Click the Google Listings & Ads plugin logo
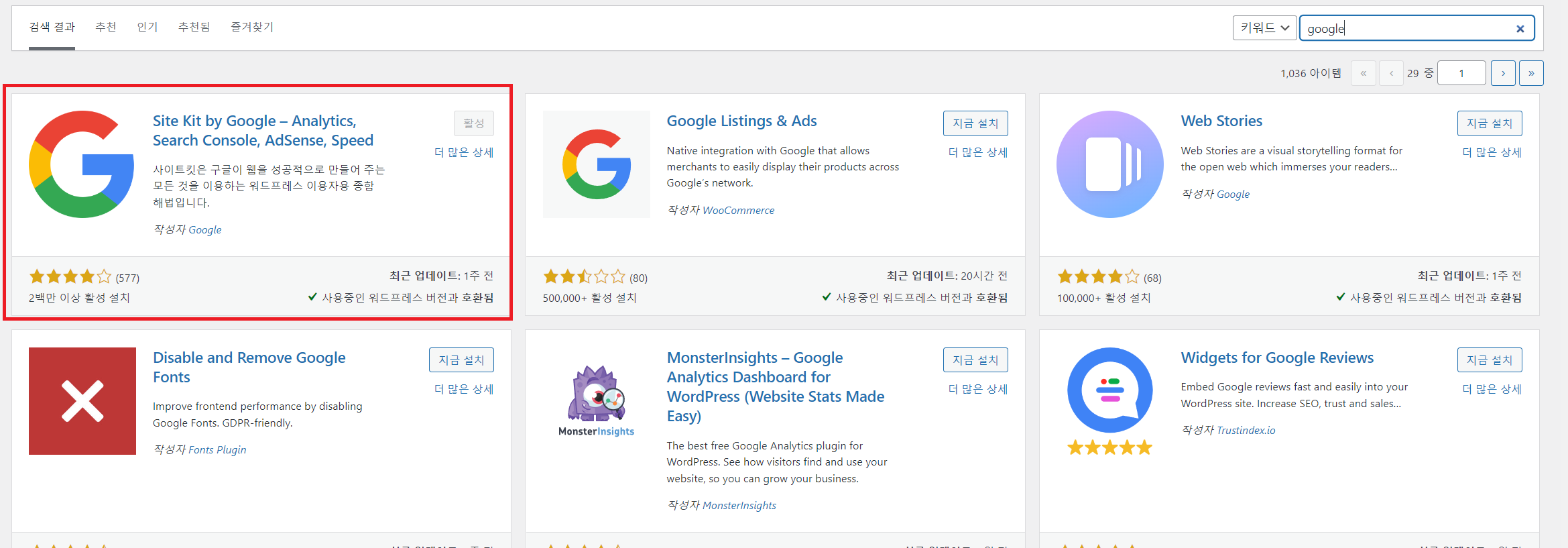1568x548 pixels. coord(596,163)
